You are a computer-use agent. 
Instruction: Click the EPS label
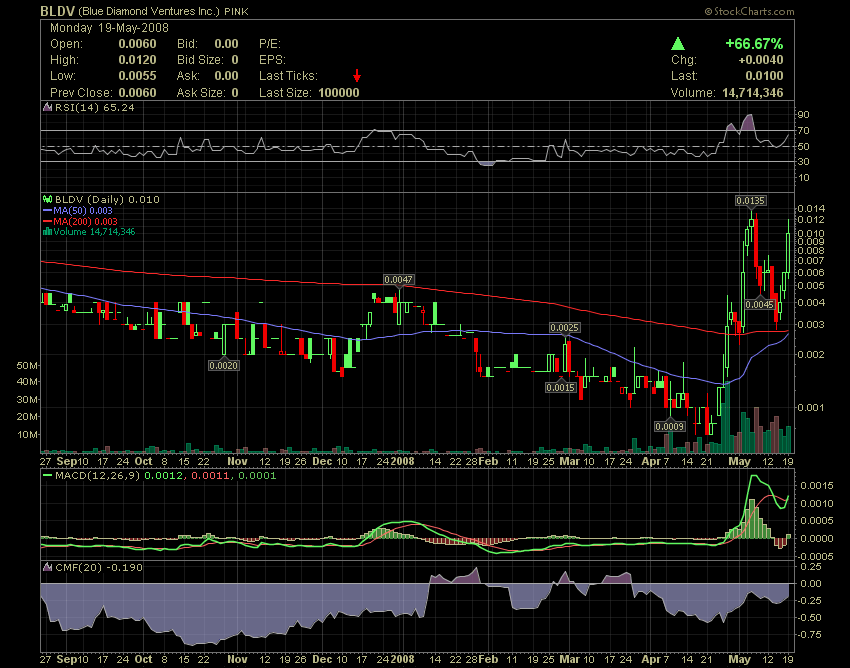click(x=272, y=60)
